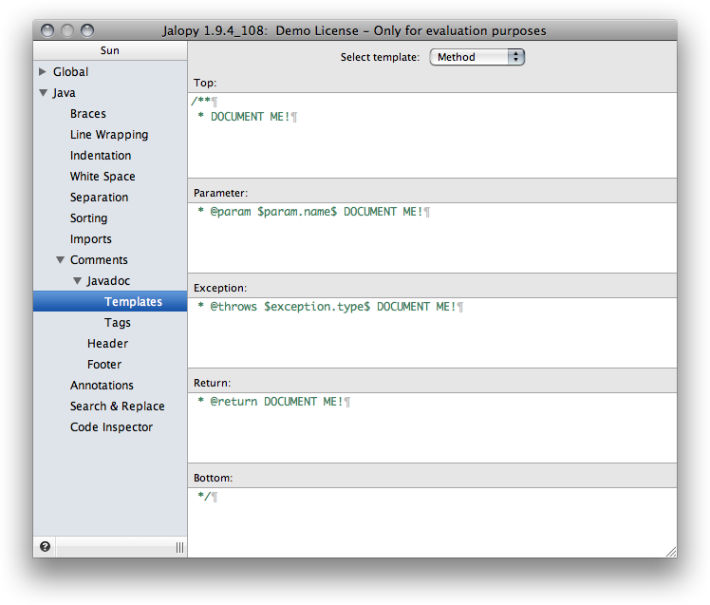Click the "@throws $exception.type$" text

coord(290,307)
